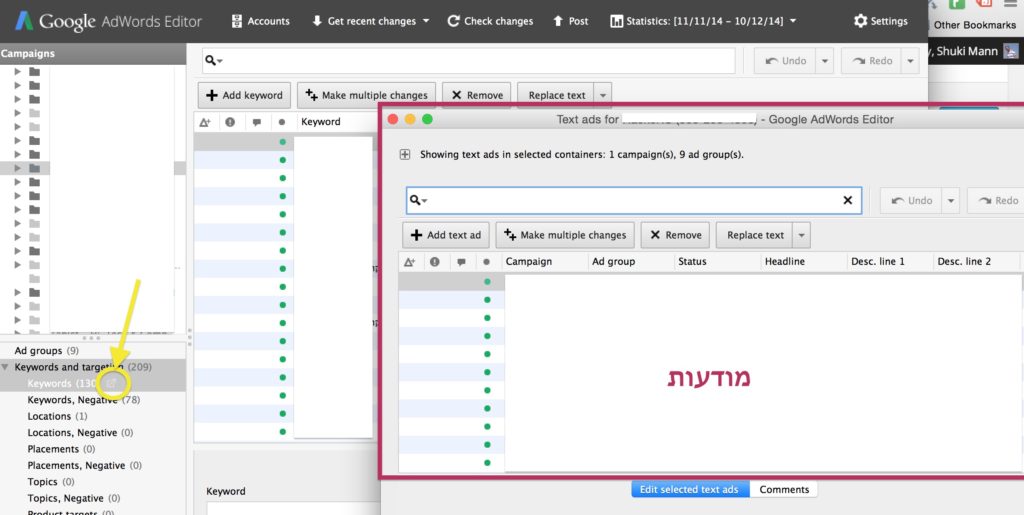
Task: Click Undo in main window
Action: click(786, 61)
